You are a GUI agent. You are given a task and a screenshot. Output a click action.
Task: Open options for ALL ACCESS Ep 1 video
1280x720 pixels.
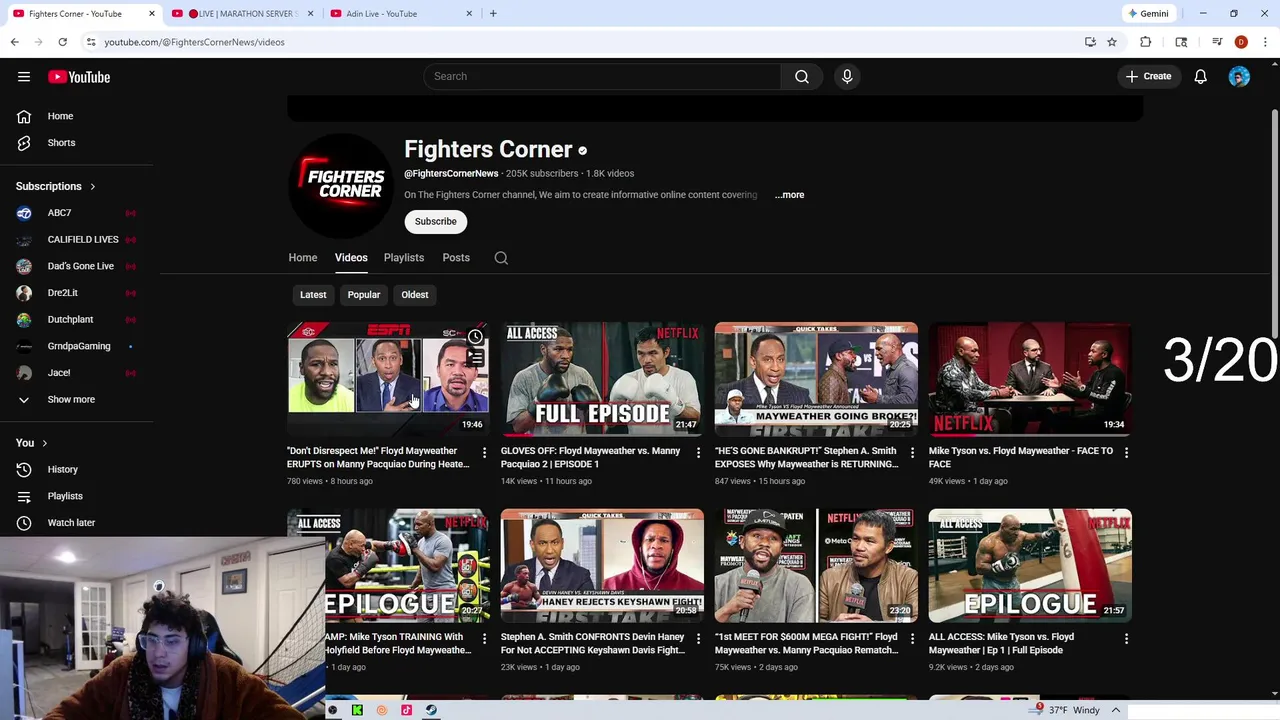point(1126,639)
